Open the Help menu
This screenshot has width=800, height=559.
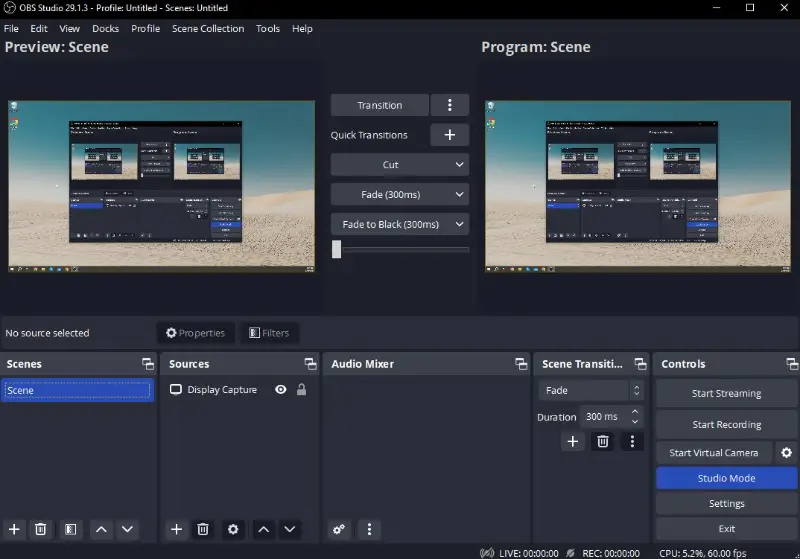tap(302, 29)
